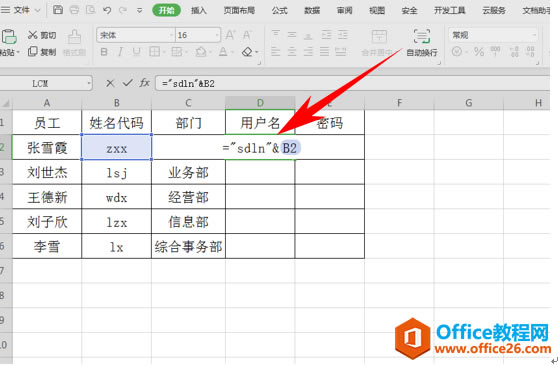Viewport: 558px width, 366px height.
Task: Toggle Italic formatting
Action: (x=120, y=52)
